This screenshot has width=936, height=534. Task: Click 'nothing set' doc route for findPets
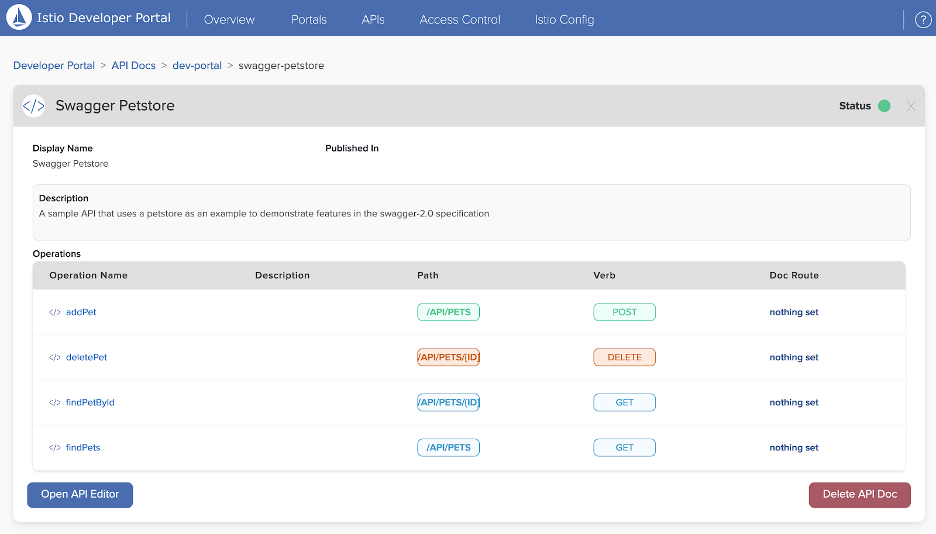pyautogui.click(x=793, y=447)
